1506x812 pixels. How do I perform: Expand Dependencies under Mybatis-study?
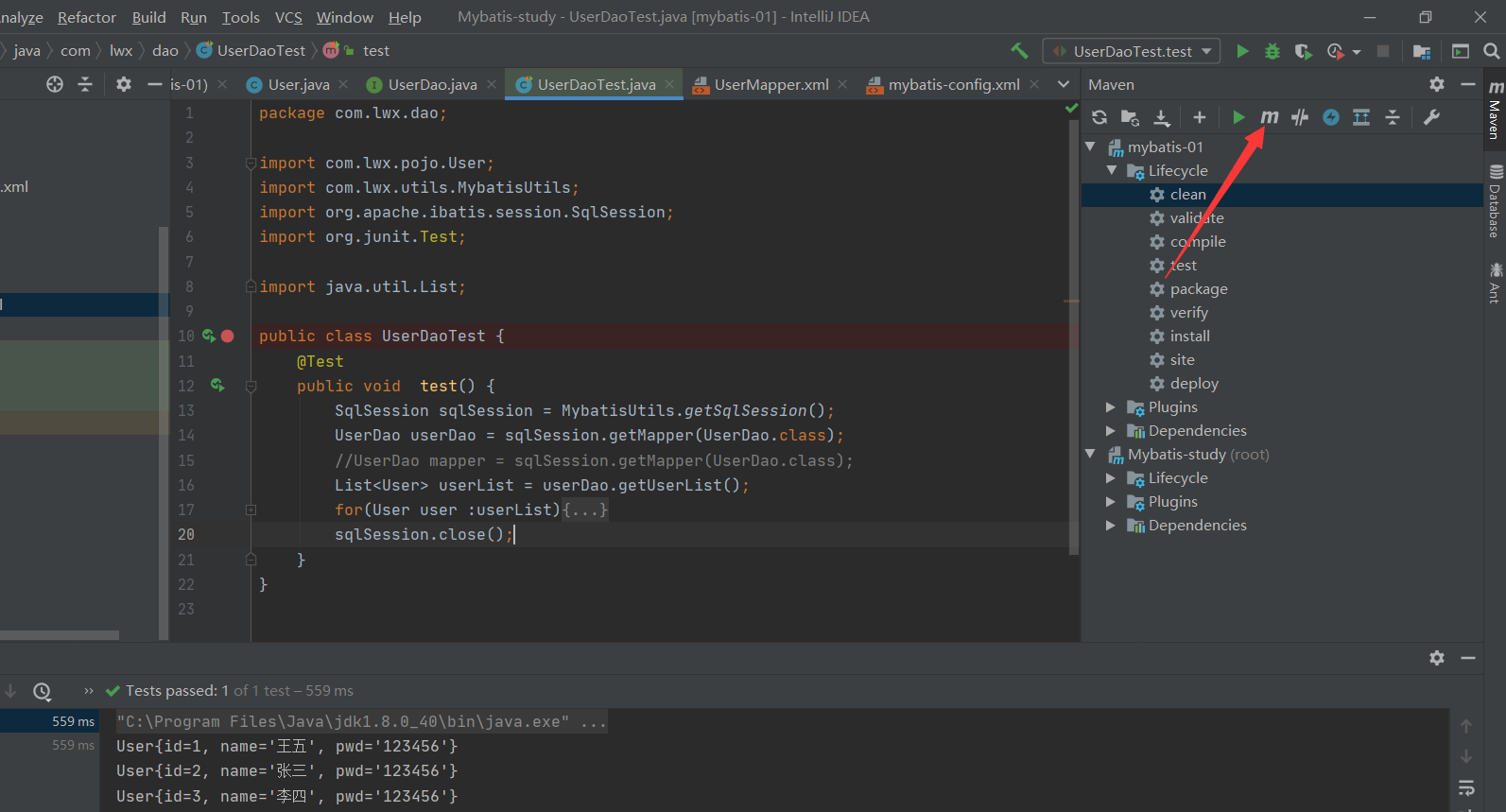[1111, 525]
